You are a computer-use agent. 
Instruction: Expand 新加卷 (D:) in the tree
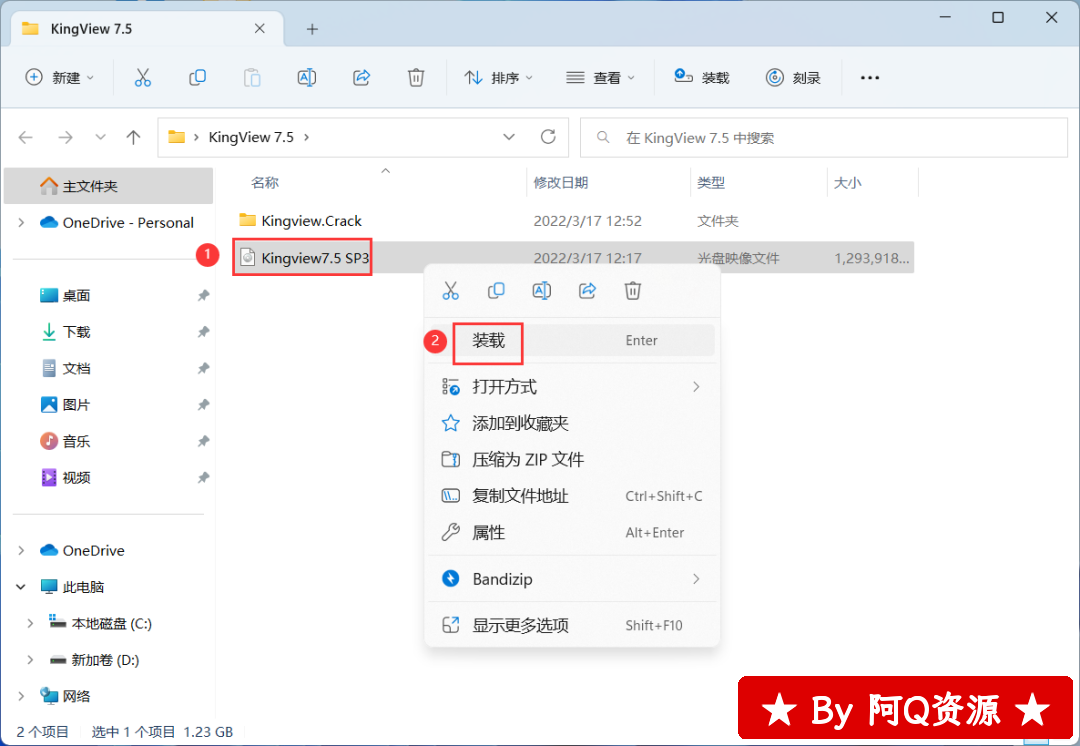click(30, 660)
